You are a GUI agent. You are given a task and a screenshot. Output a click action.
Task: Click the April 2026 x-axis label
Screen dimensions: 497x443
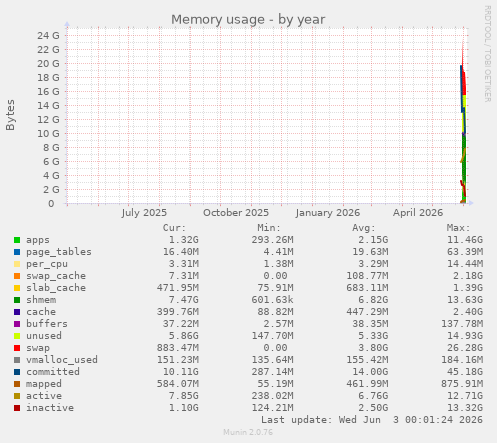click(x=418, y=213)
